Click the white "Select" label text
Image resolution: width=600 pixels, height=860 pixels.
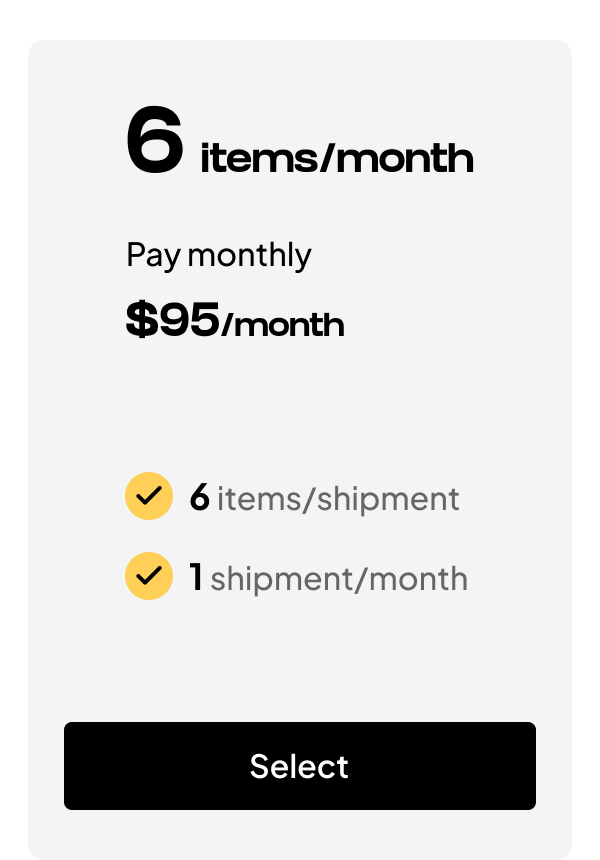coord(299,766)
